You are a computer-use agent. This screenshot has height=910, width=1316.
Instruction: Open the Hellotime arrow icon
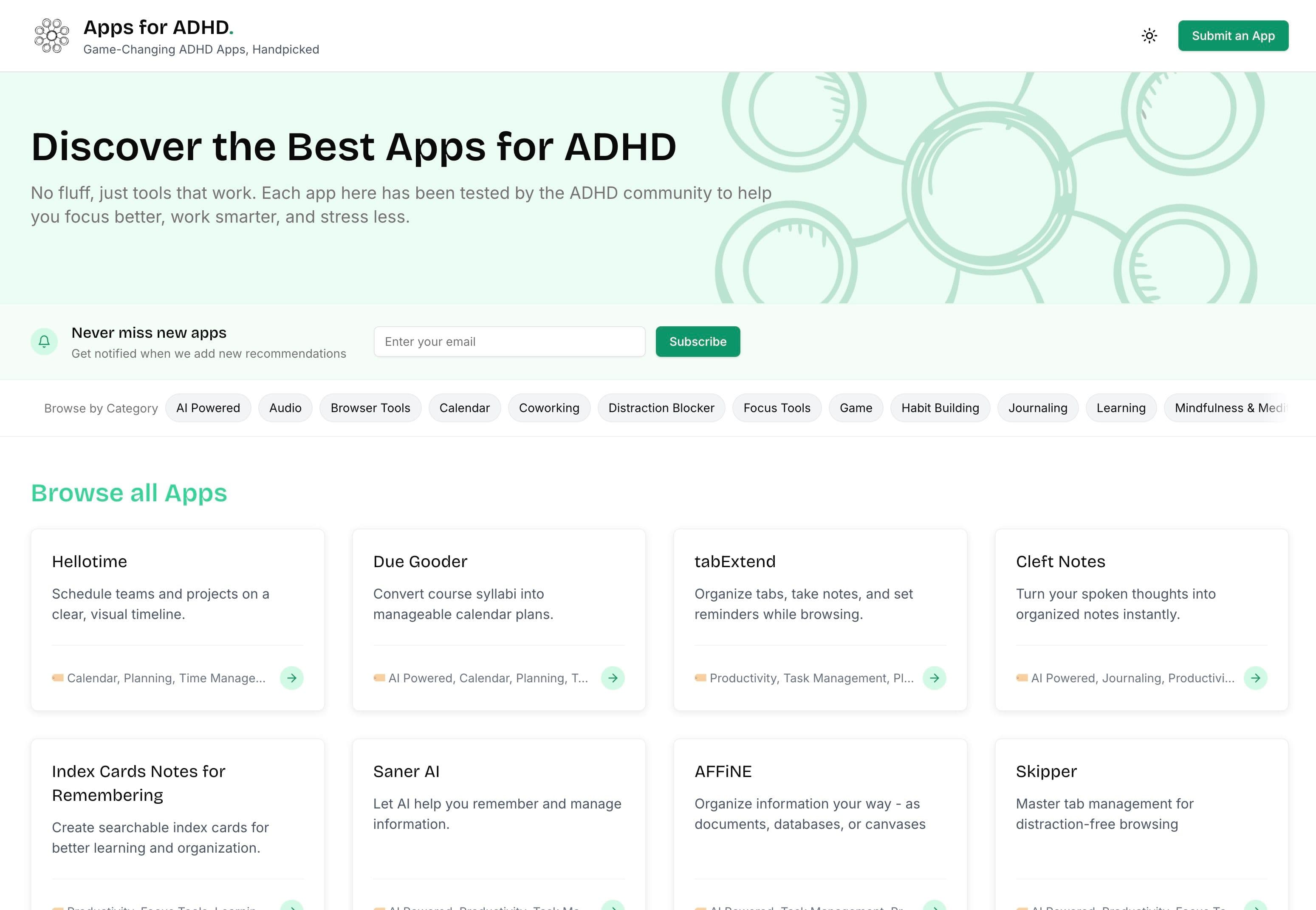(292, 678)
